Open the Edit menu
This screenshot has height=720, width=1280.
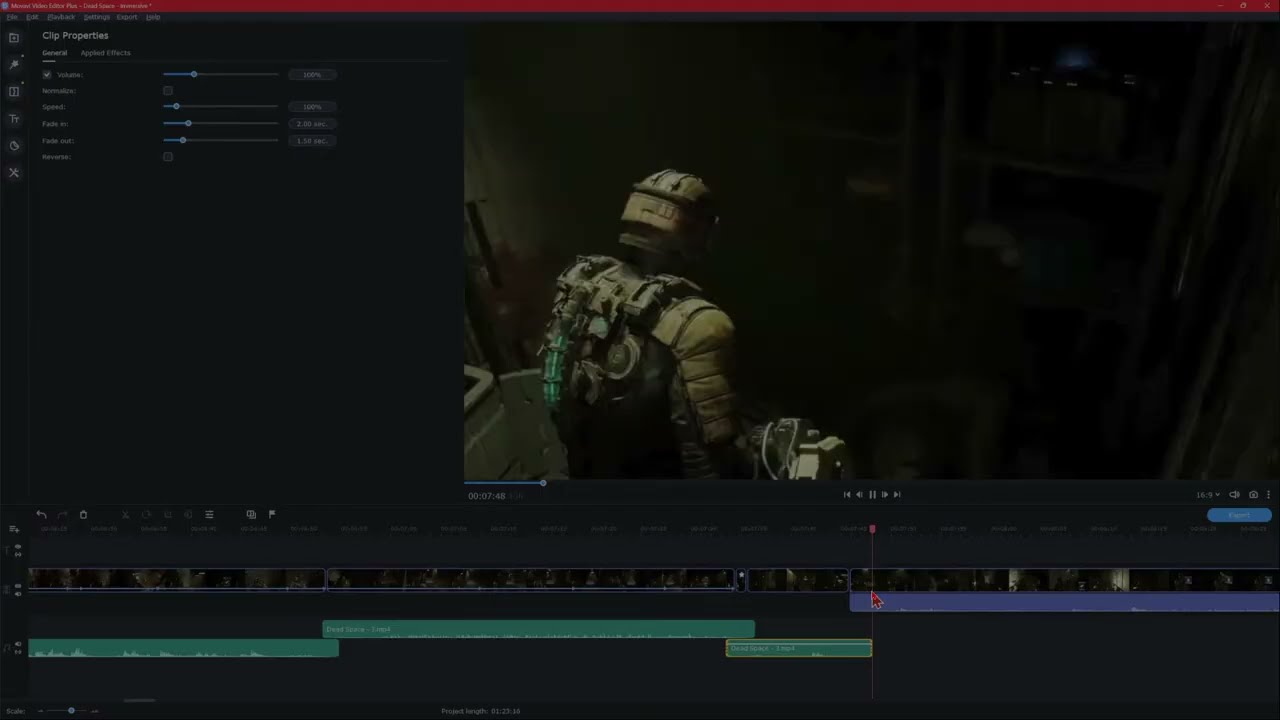coord(33,17)
